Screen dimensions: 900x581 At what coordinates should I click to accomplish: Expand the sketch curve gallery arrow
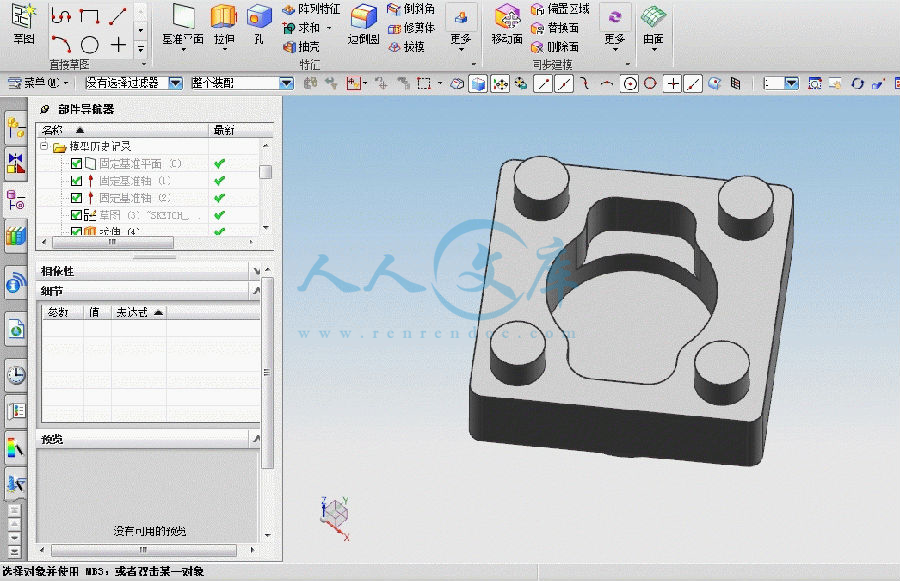click(x=141, y=49)
